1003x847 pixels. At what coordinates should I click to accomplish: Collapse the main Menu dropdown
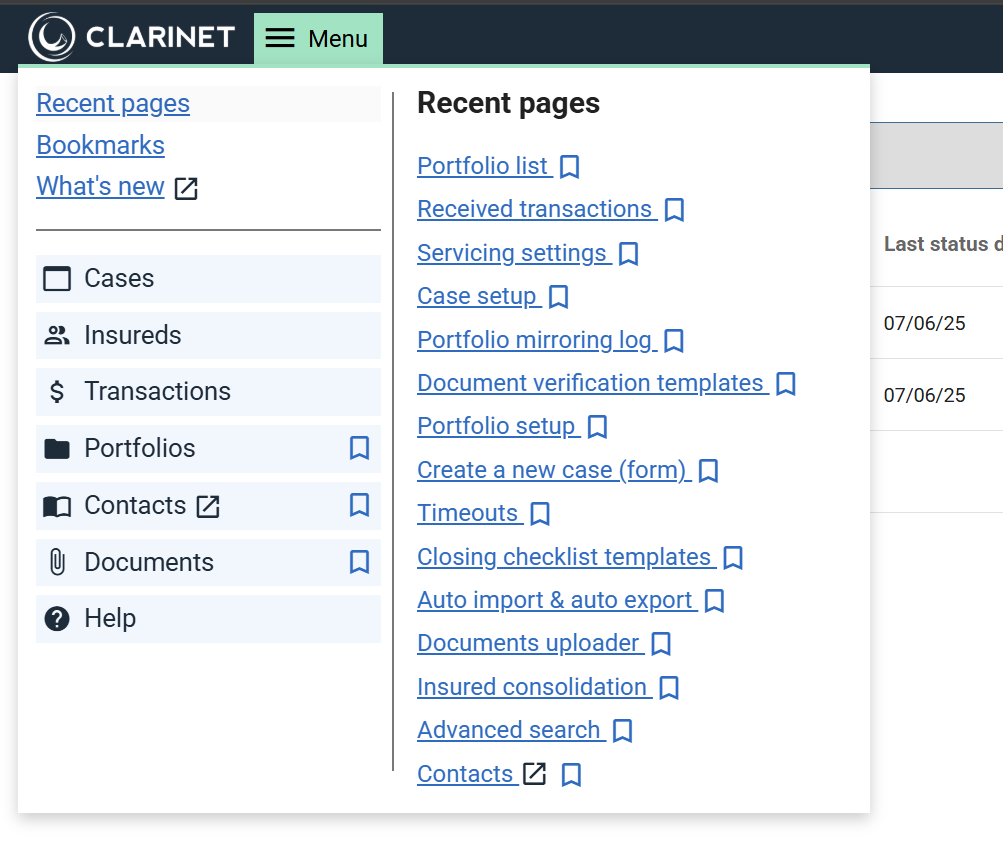pyautogui.click(x=318, y=39)
